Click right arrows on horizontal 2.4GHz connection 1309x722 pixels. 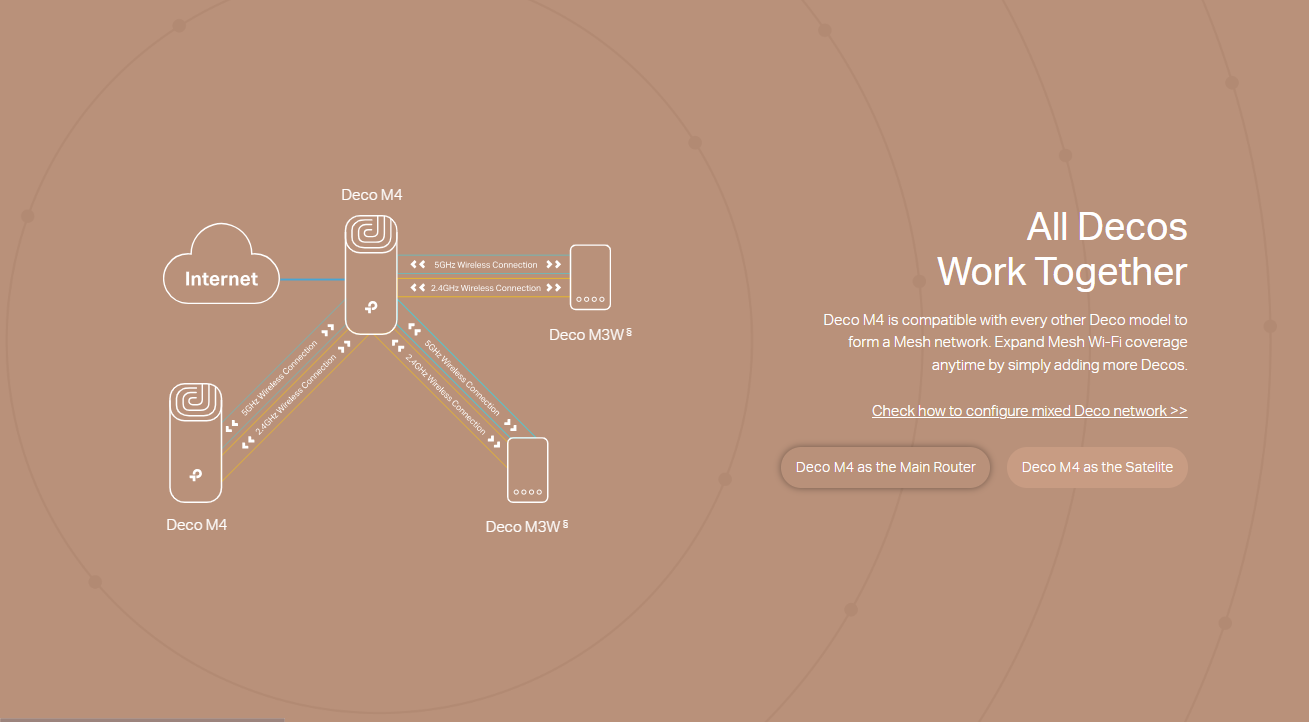[553, 288]
